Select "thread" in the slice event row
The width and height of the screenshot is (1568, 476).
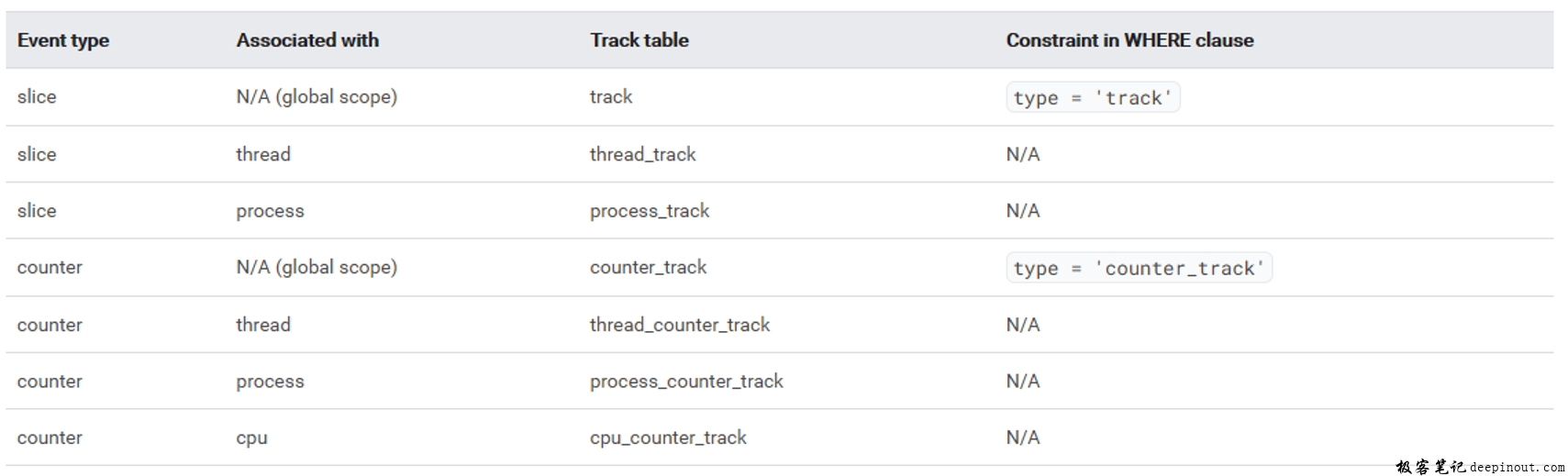pyautogui.click(x=263, y=154)
